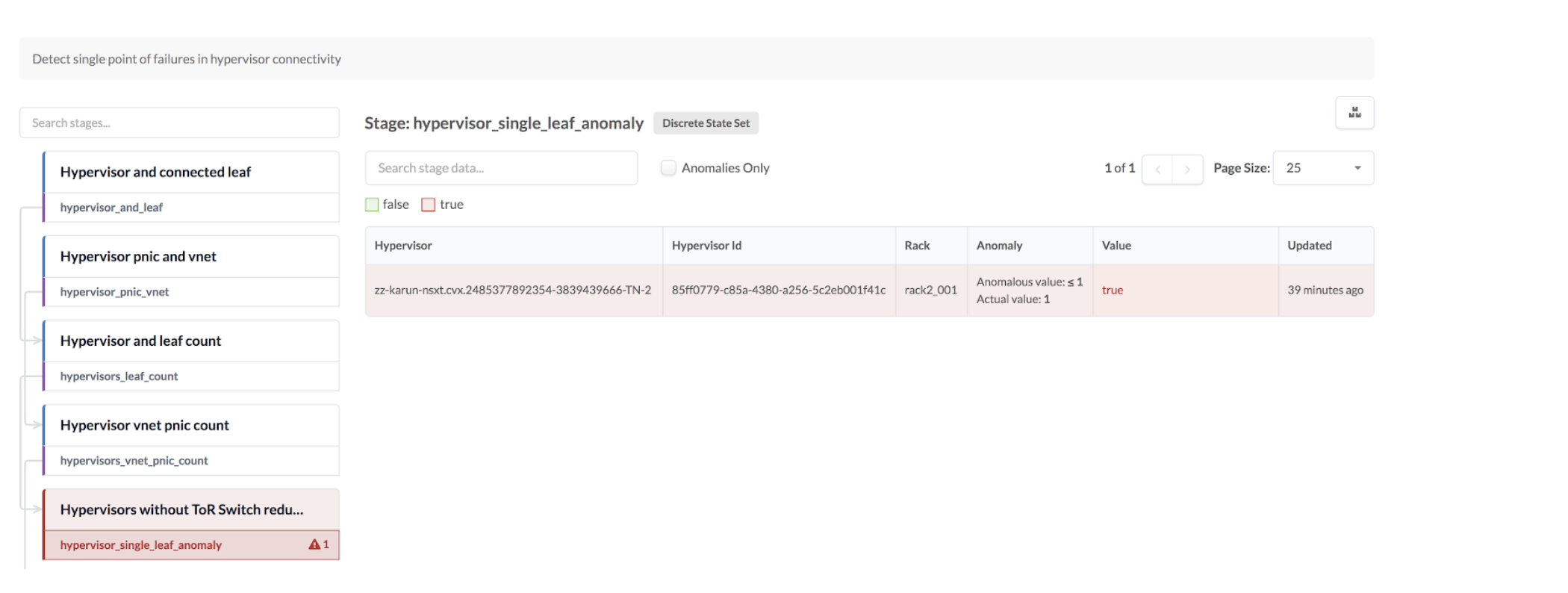Select hypervisors_leaf_count stage item
Screen dimensions: 1568x593
119,376
